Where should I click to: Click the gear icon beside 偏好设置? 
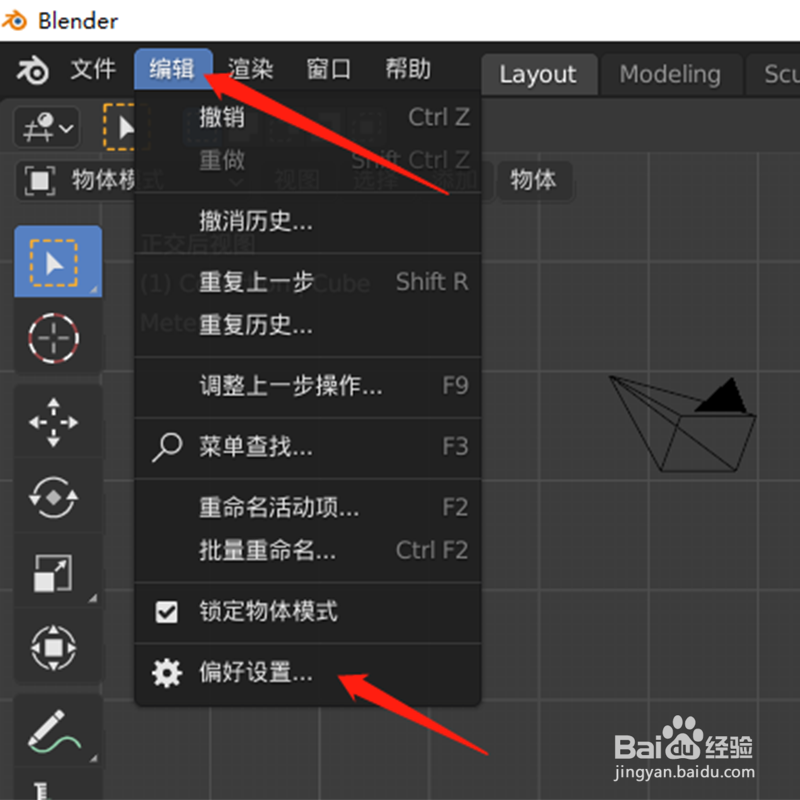(167, 673)
